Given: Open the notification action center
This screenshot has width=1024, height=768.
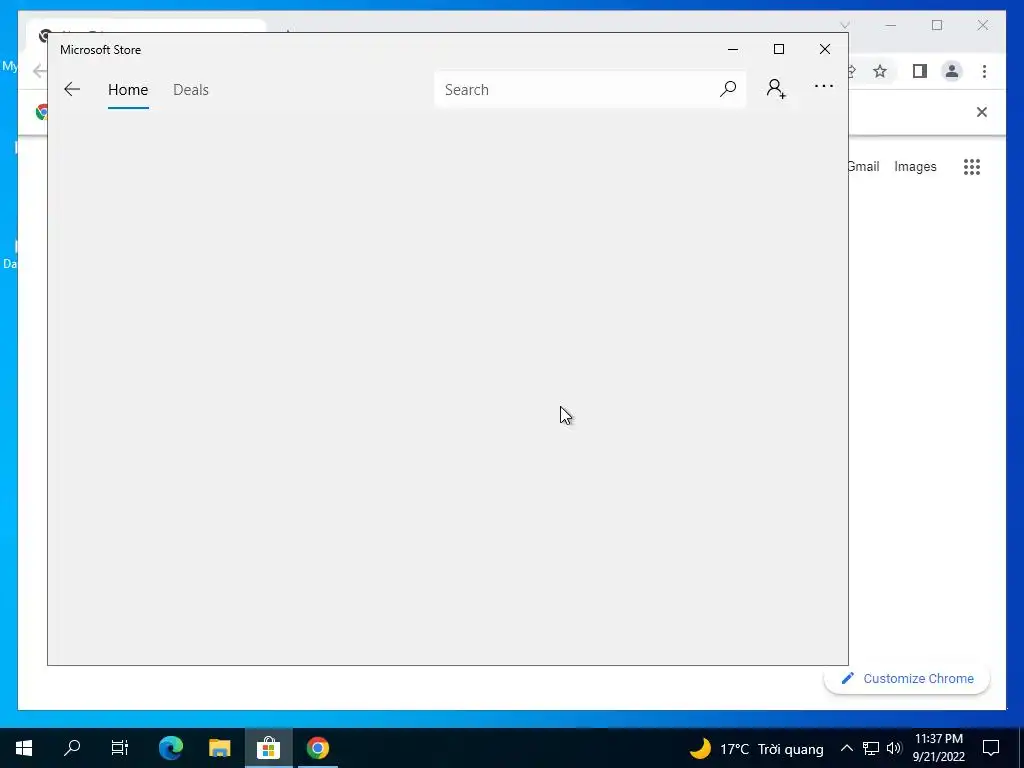Looking at the screenshot, I should tap(991, 748).
